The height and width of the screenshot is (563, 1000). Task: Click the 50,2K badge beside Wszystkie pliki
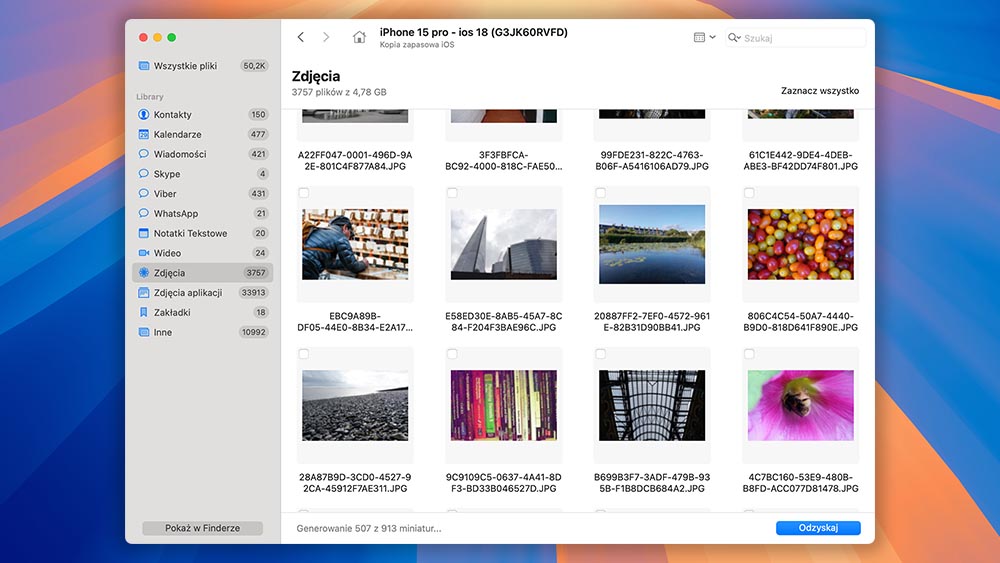(x=254, y=66)
